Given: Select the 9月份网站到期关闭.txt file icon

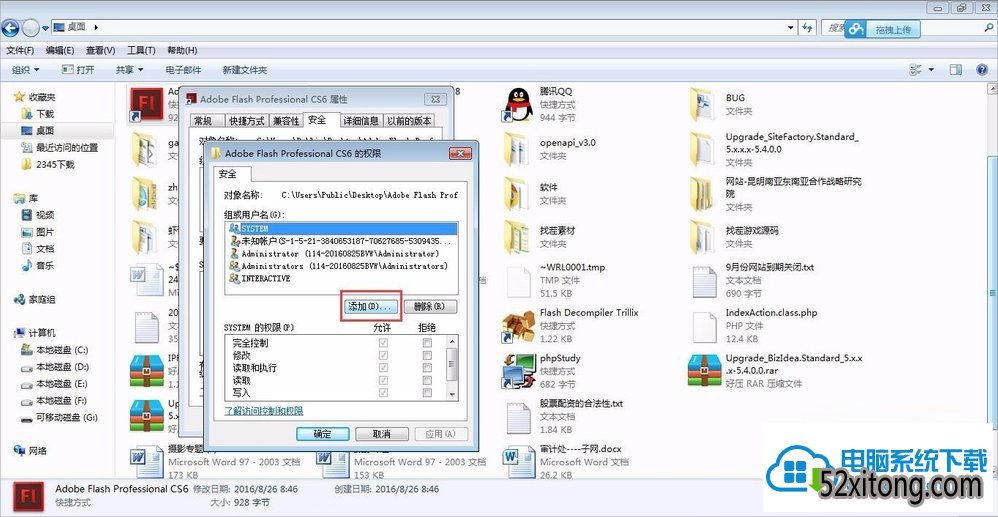Looking at the screenshot, I should [705, 281].
